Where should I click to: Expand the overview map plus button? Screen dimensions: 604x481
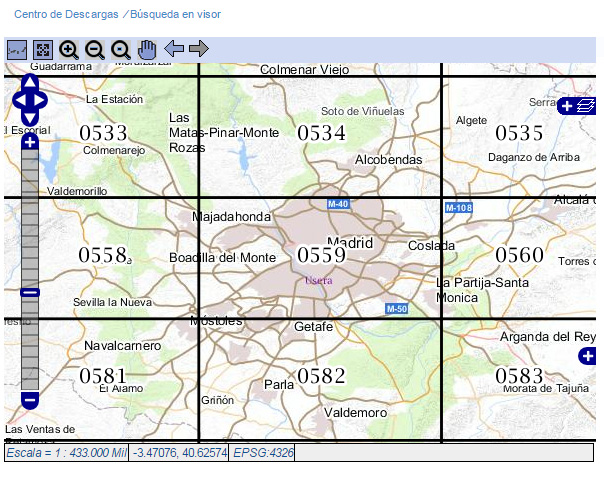[x=588, y=357]
